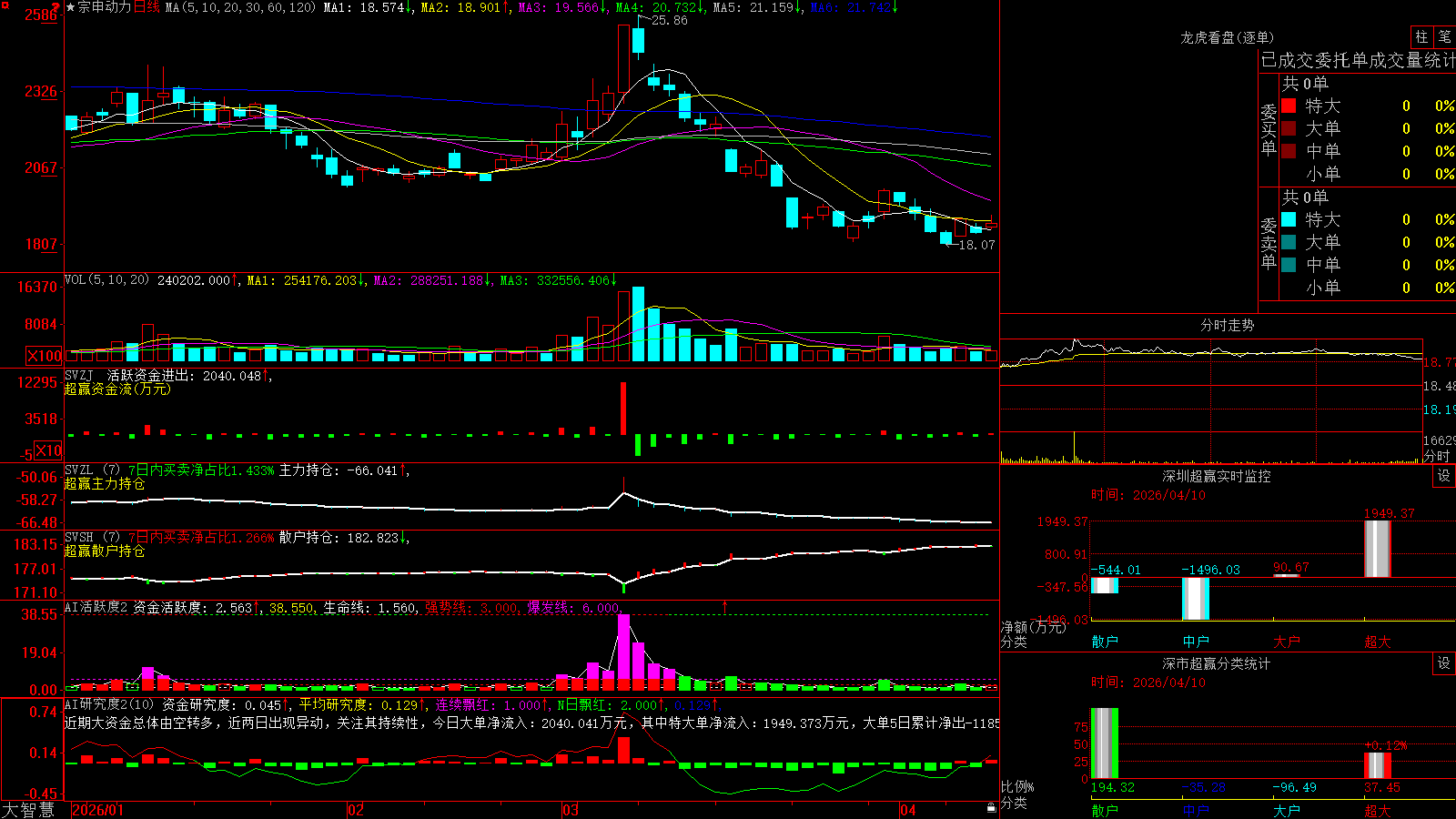
Task: Click the +0.12% 超大 bar in 深市超赢分类统计
Action: (x=1378, y=765)
